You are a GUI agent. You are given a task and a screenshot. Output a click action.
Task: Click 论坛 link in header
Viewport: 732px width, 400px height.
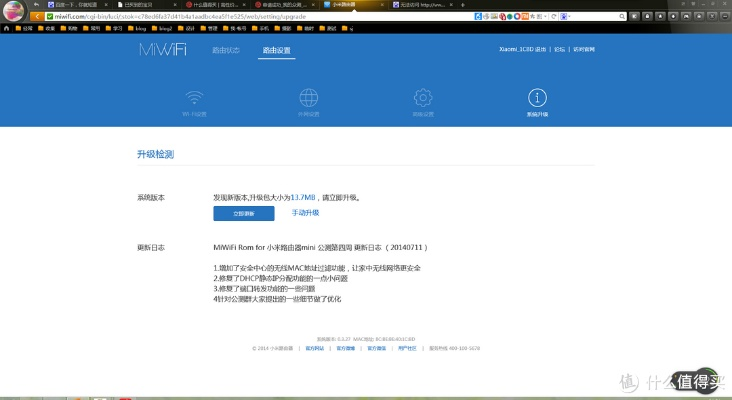click(x=559, y=49)
